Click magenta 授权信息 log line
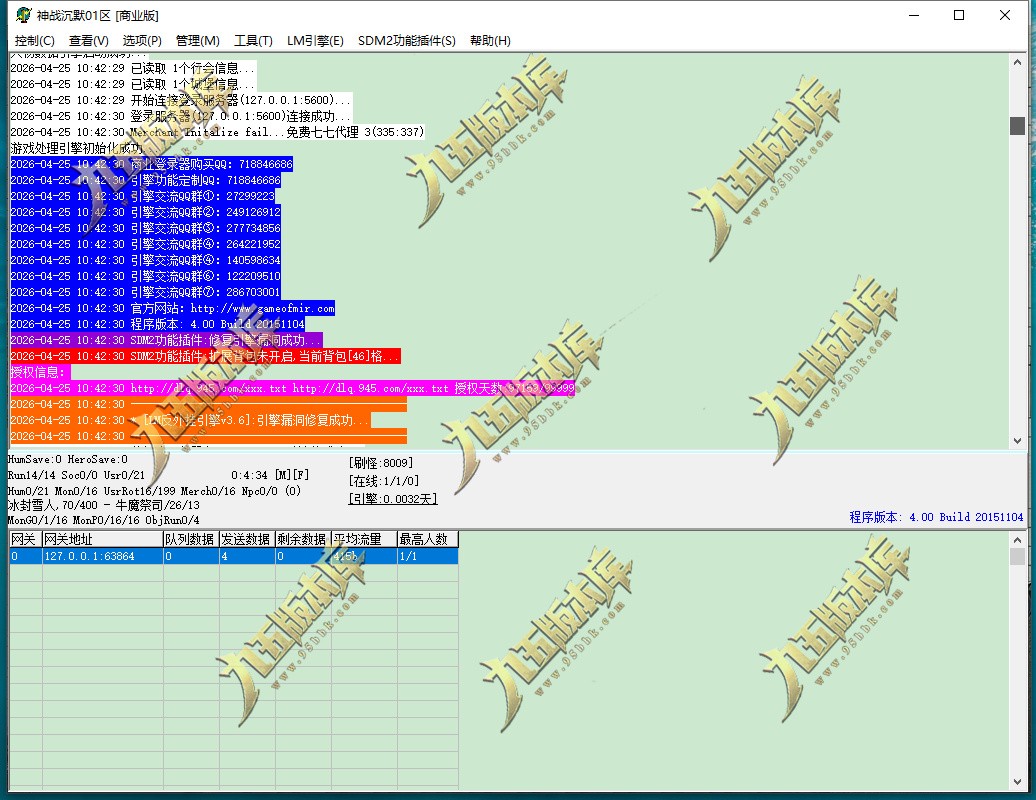 tap(40, 372)
